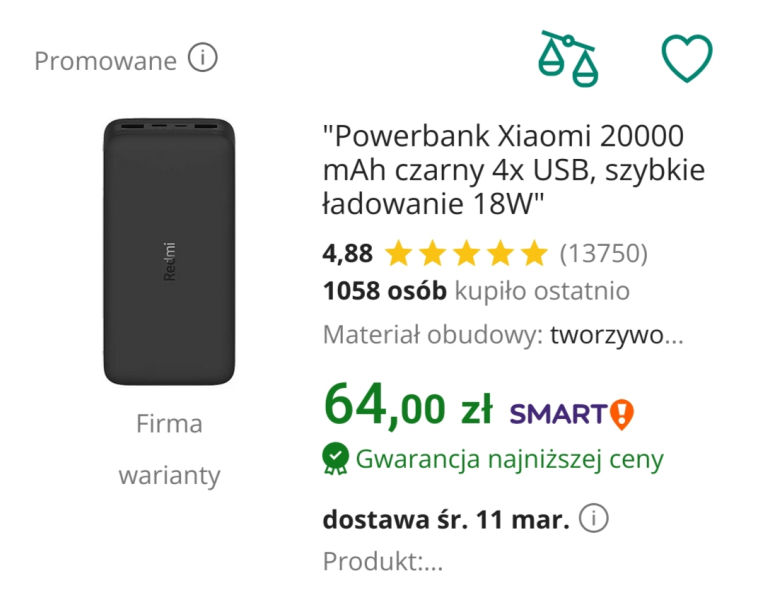This screenshot has width=763, height=600.
Task: Expand the truncated Materiał obudowy parameter
Action: click(x=503, y=335)
